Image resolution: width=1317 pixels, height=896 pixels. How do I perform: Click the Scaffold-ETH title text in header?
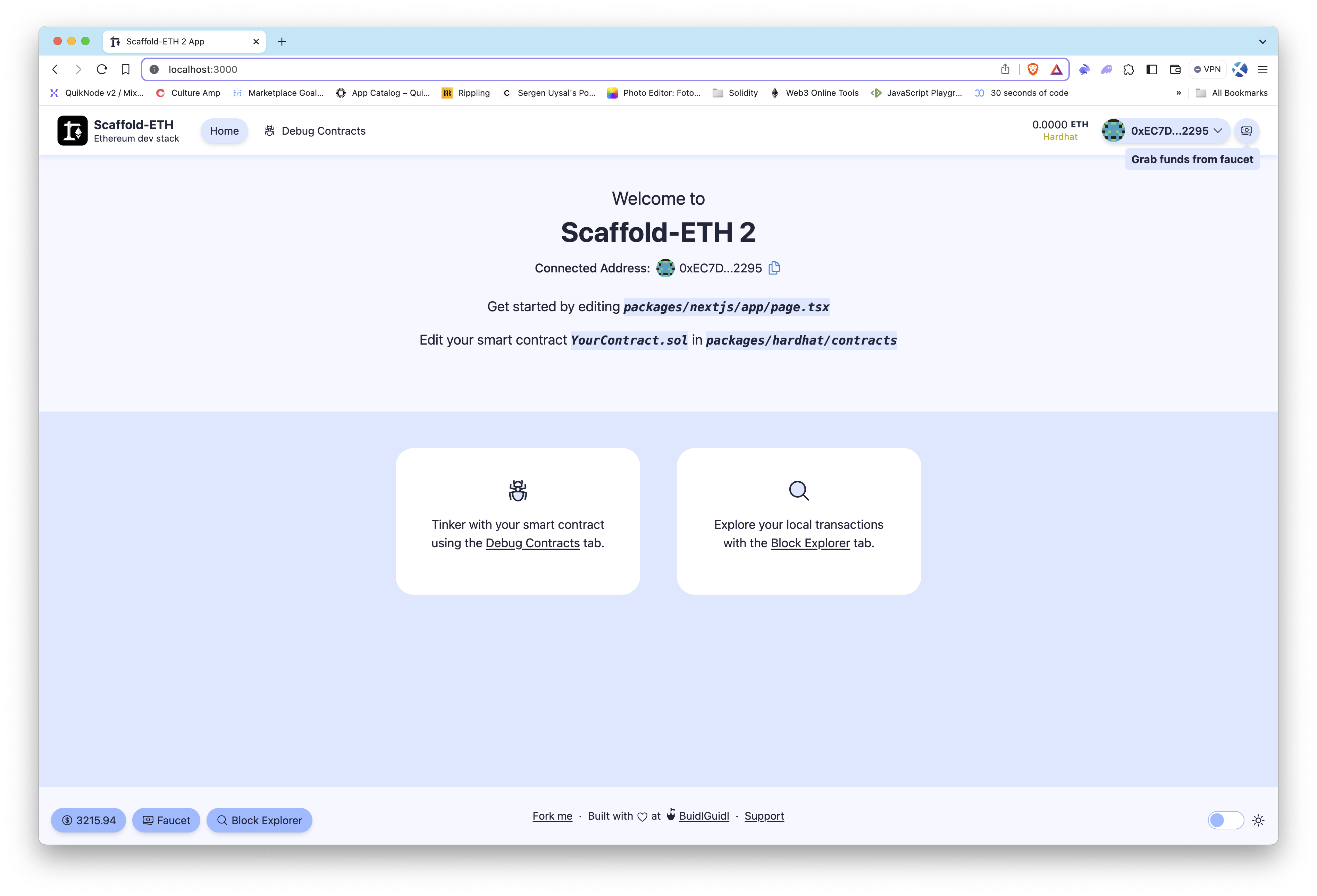(x=134, y=125)
